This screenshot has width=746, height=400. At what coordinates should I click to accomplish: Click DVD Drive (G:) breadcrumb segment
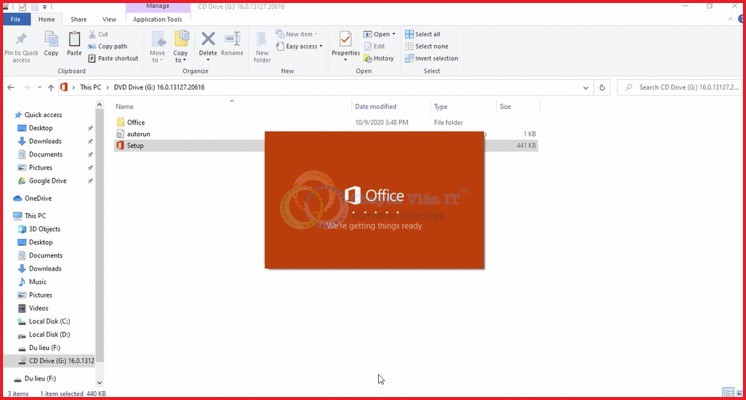159,88
